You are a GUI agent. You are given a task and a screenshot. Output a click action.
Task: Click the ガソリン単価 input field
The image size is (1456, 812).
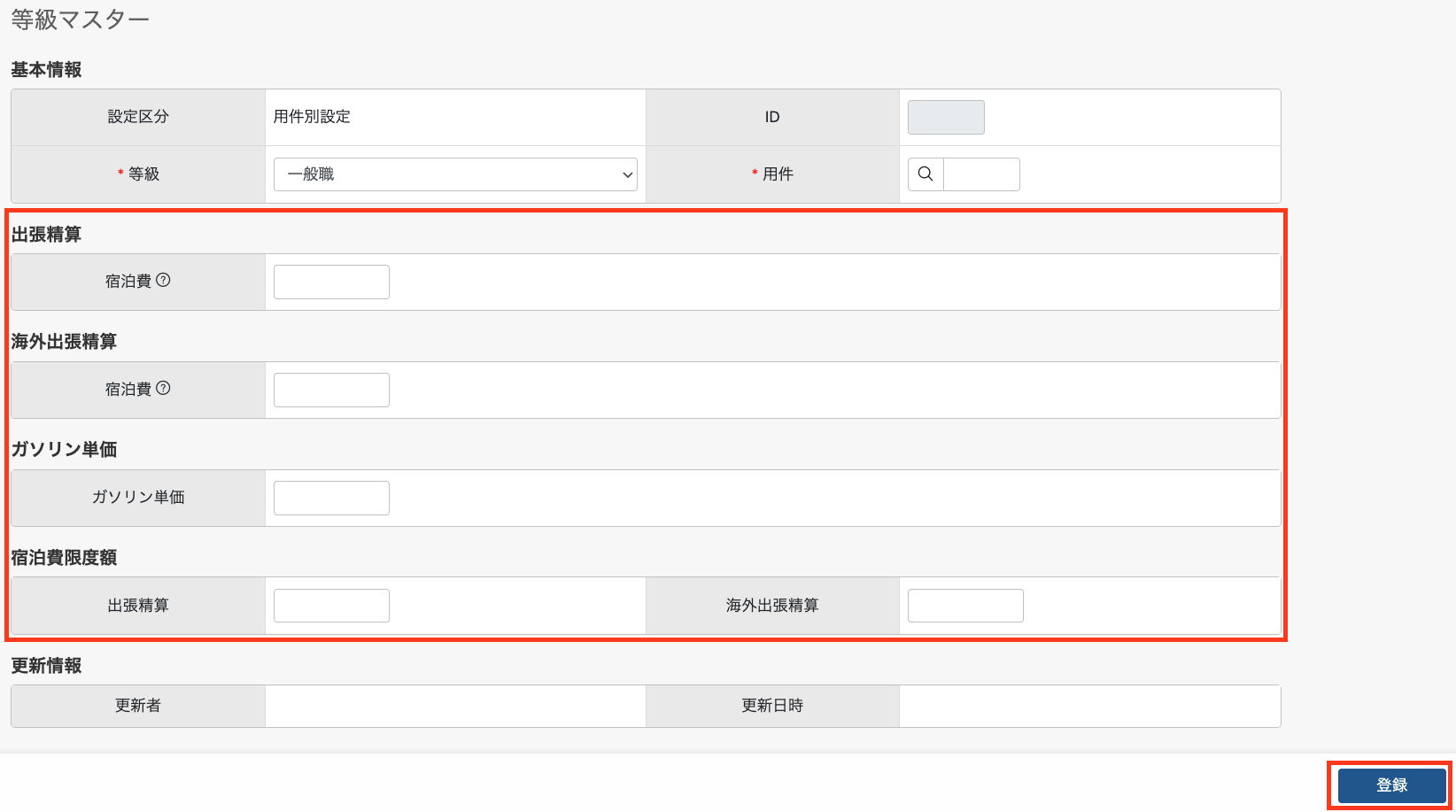(331, 498)
